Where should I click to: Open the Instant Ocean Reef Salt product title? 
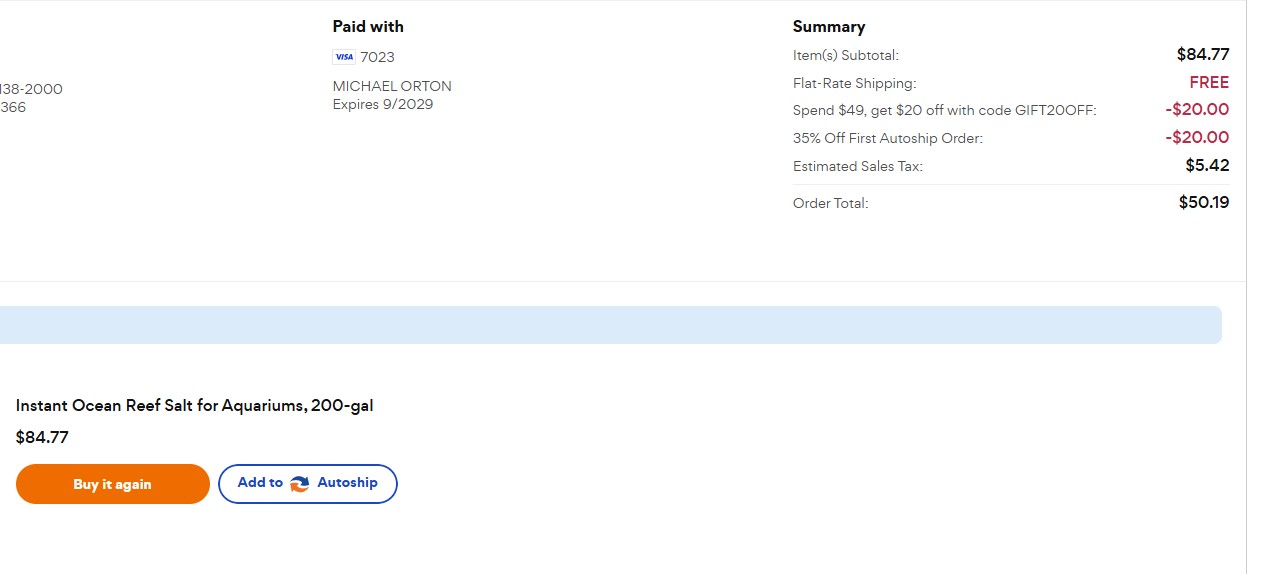pos(195,406)
